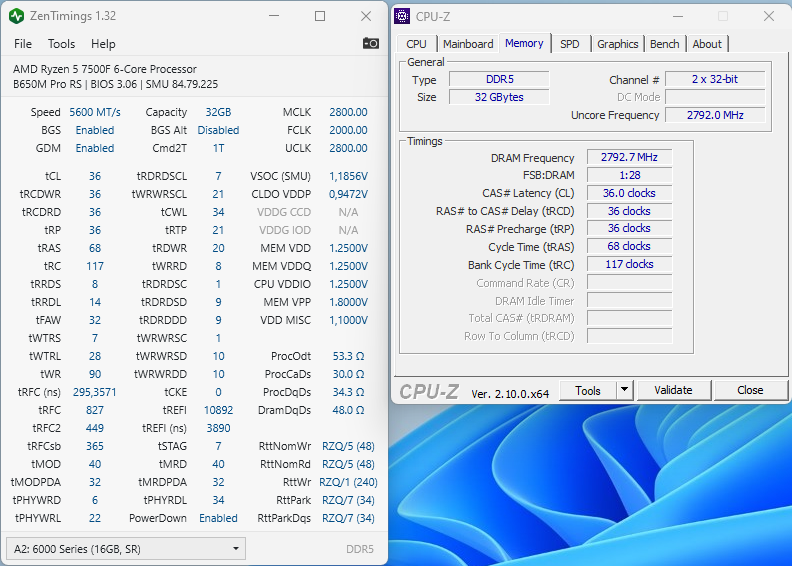Click the VDD MISC 1,1000V value
Screen dimensions: 792x566
pyautogui.click(x=348, y=321)
